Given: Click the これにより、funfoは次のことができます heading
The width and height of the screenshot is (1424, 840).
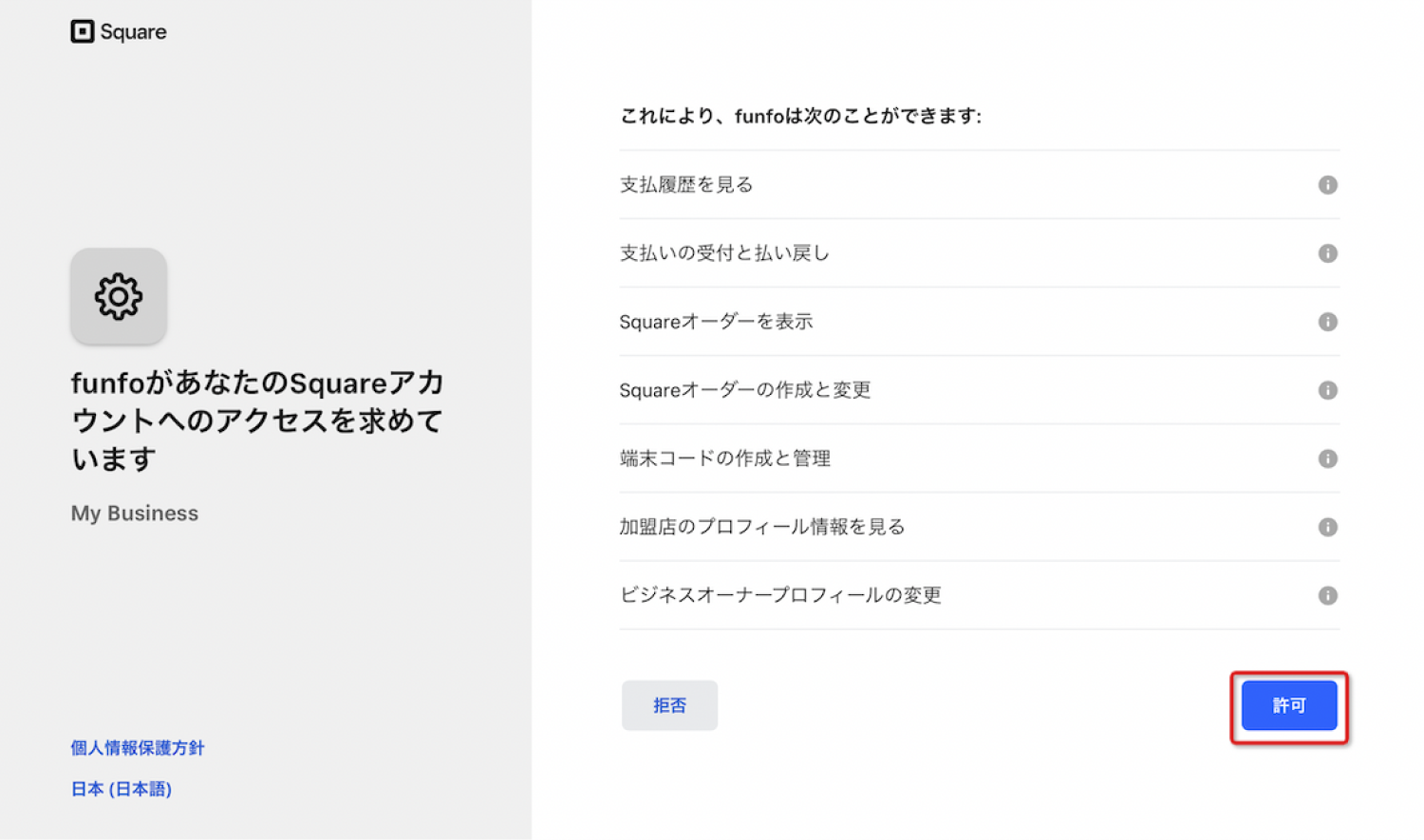Looking at the screenshot, I should [x=800, y=116].
